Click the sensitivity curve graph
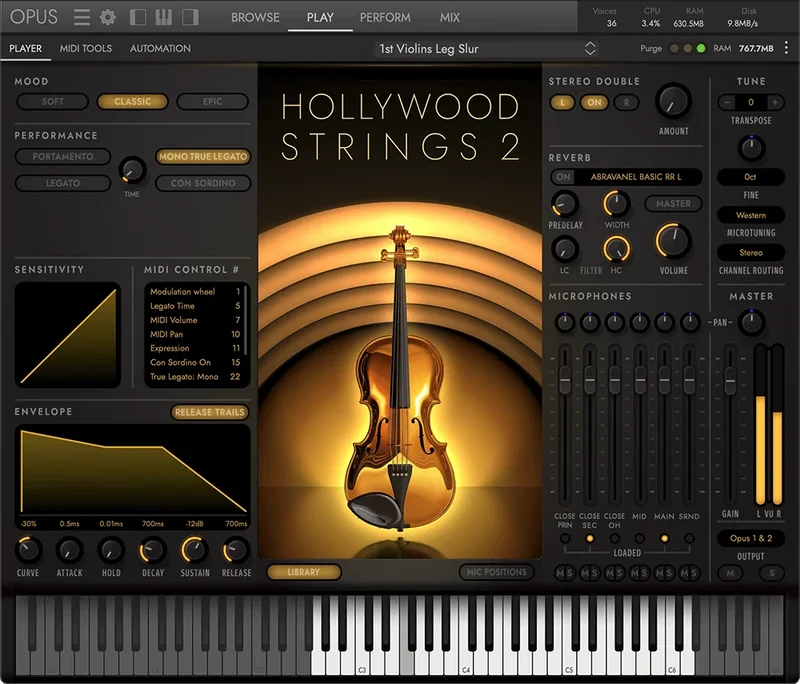Viewport: 800px width, 684px height. click(x=68, y=335)
